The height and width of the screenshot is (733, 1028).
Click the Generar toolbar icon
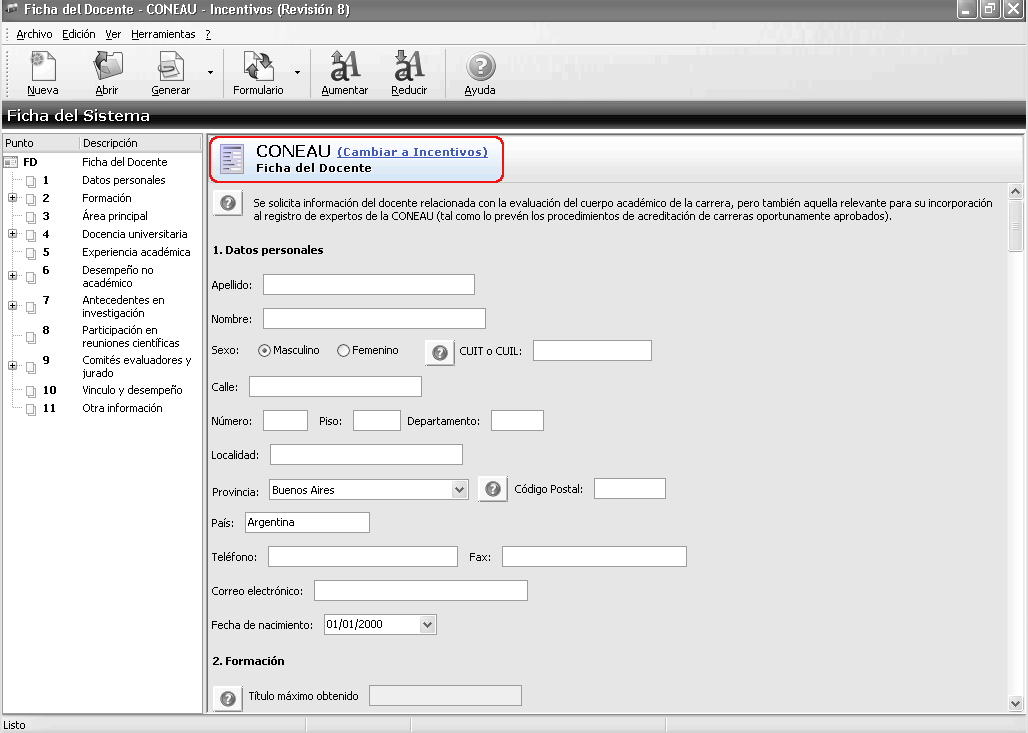[170, 72]
